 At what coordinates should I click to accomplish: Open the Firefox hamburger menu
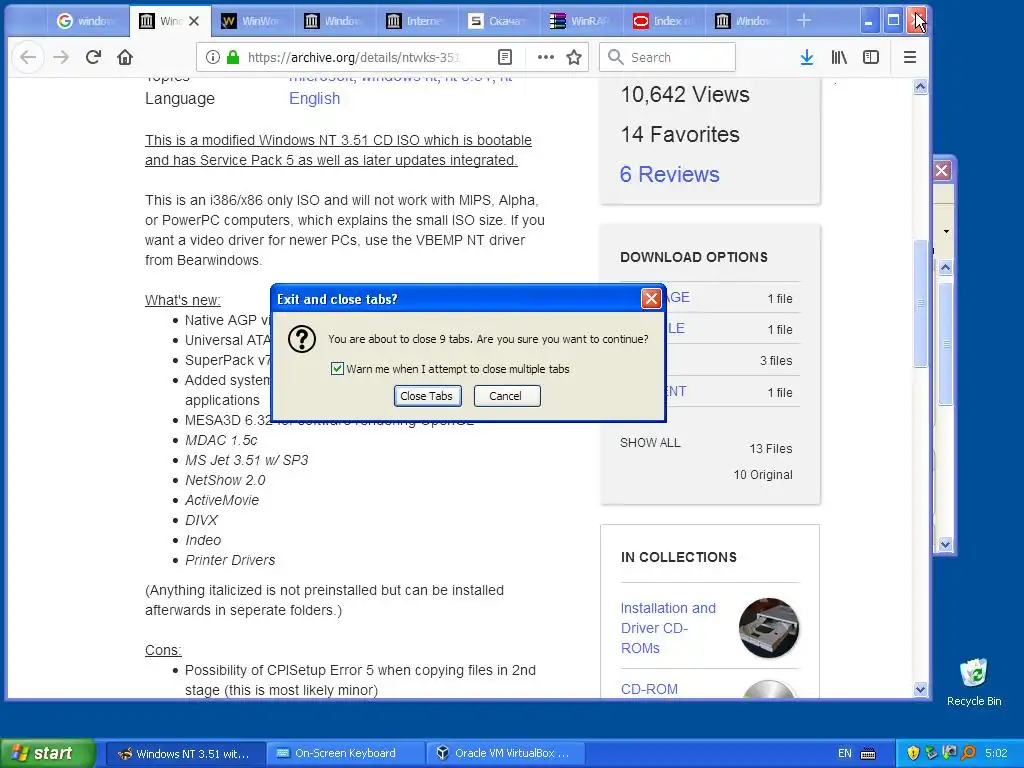pos(910,57)
